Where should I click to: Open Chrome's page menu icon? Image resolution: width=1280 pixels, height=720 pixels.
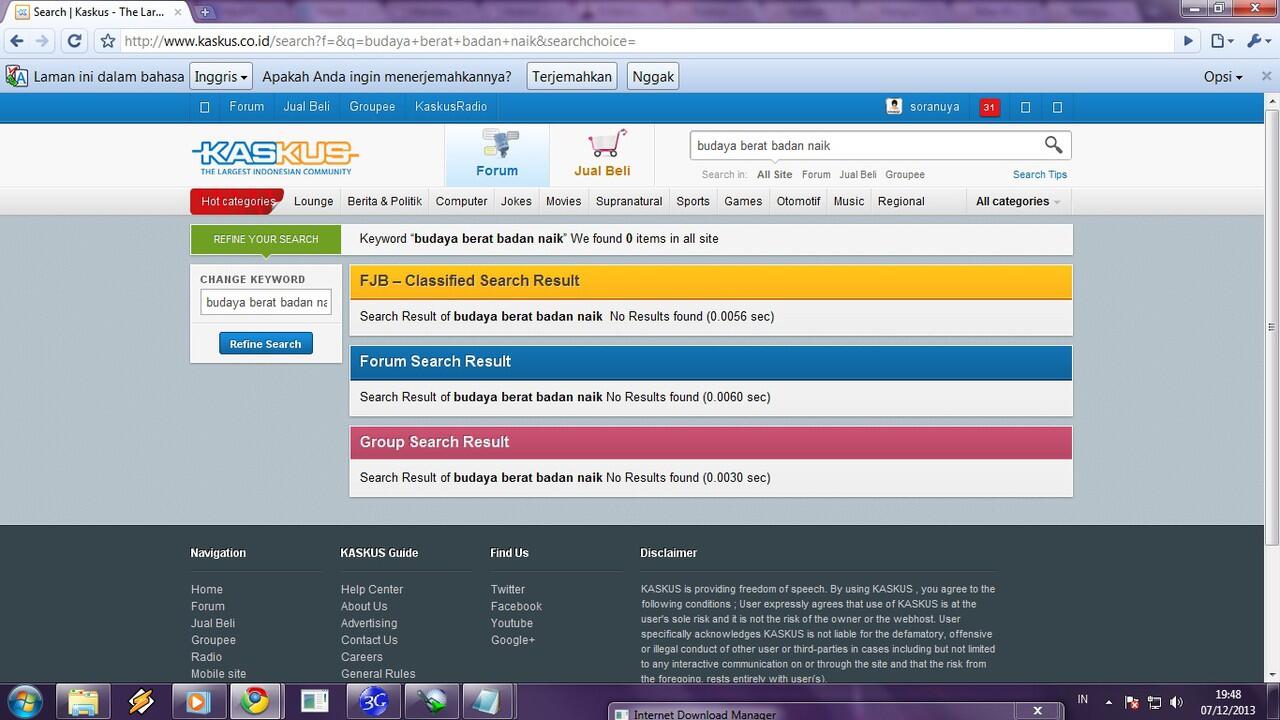tap(1221, 41)
